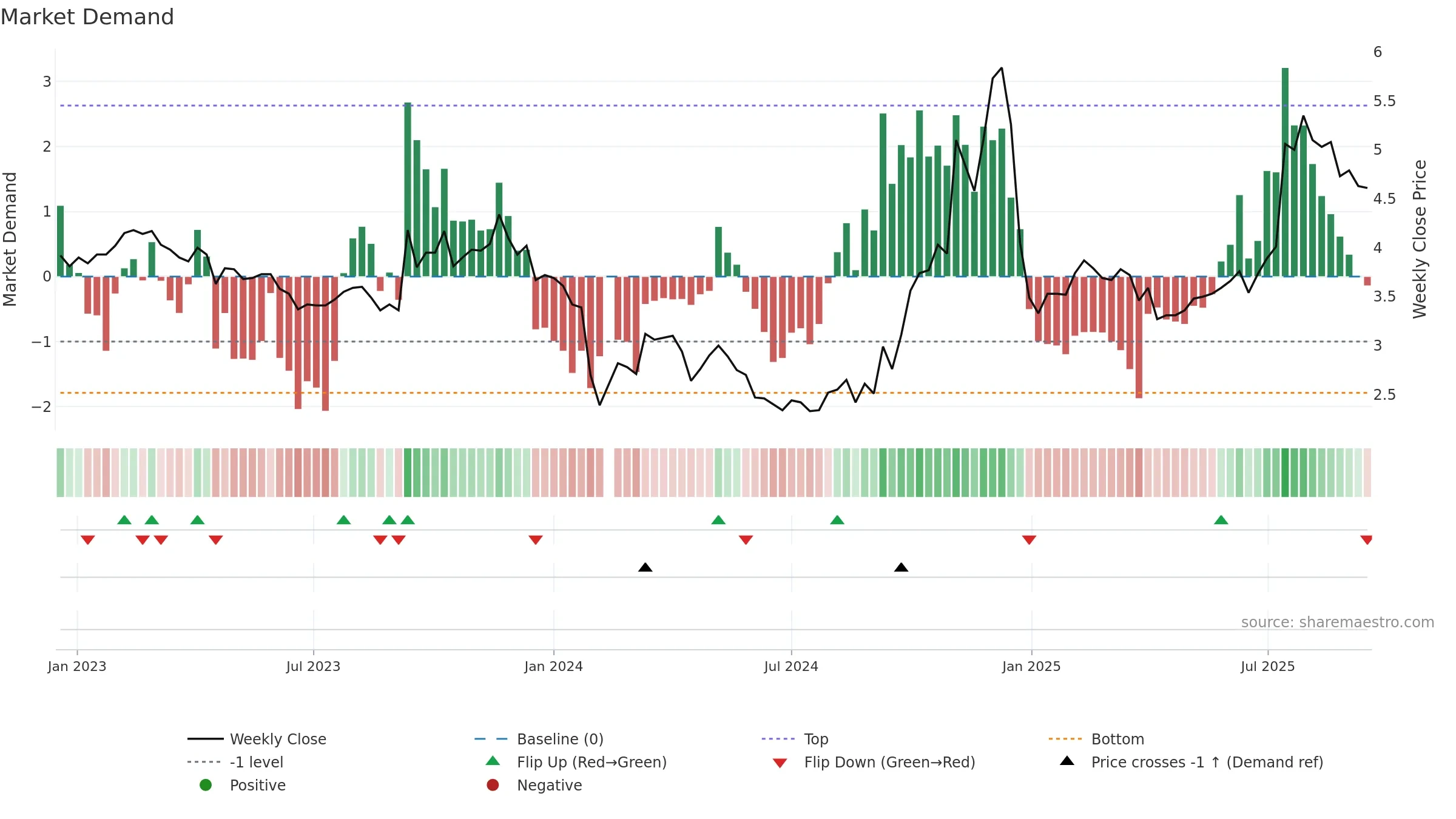Click the flip-down triangle just before Jan 2025
Viewport: 1456px width, 819px height.
point(1029,540)
